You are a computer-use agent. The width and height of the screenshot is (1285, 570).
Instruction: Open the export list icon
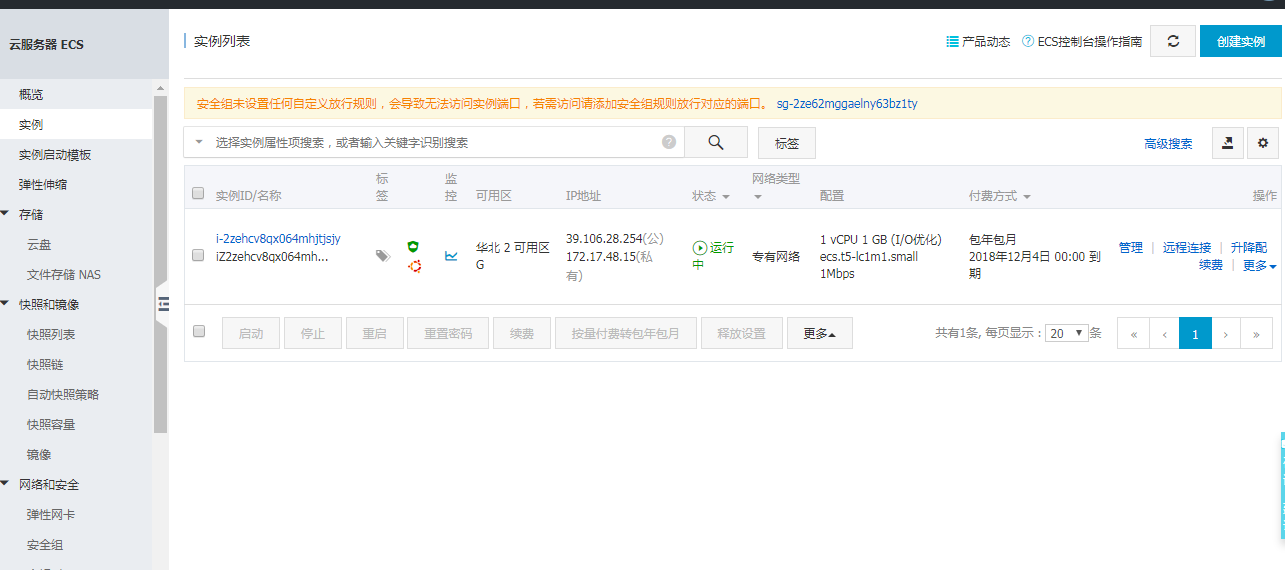coord(1228,143)
